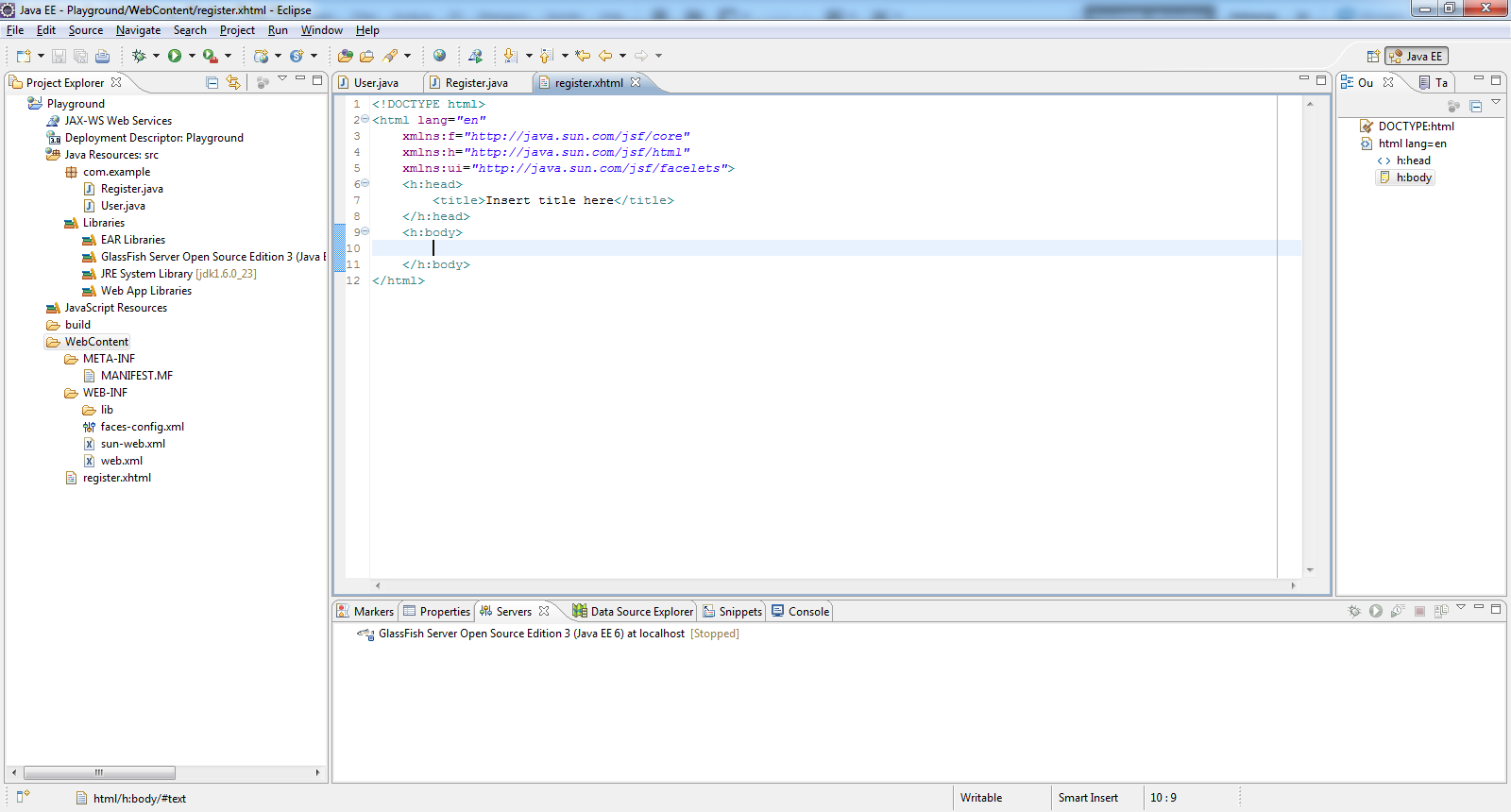
Task: Click the Open Task folder icon
Action: pyautogui.click(x=367, y=56)
